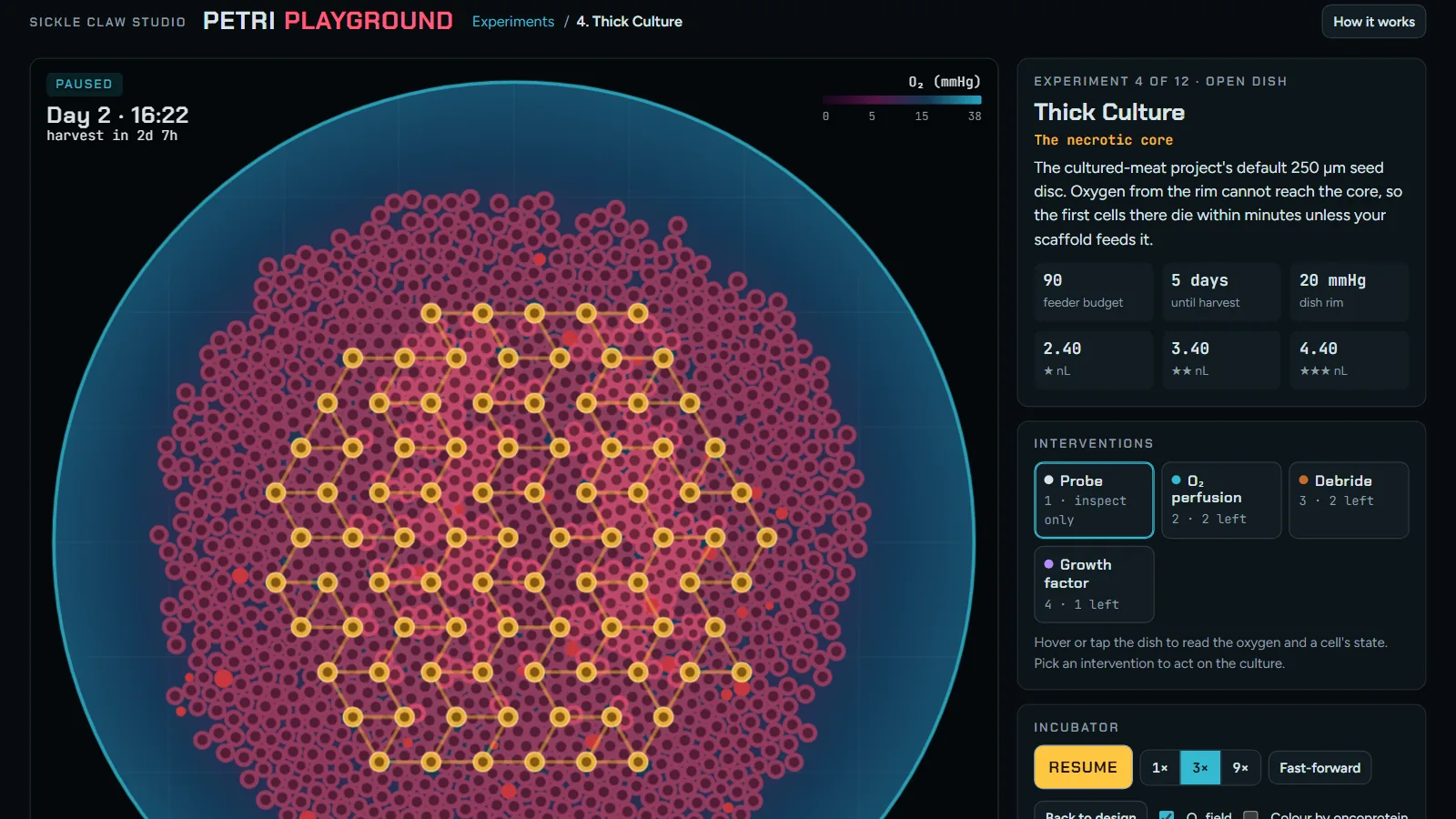Click the 3.40 two-star nL threshold

tap(1221, 359)
